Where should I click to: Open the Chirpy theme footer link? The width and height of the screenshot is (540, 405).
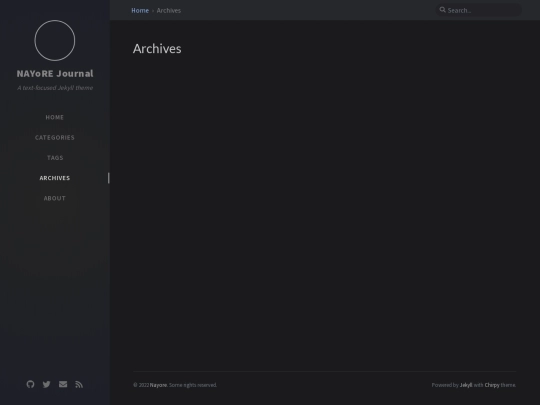pos(492,385)
